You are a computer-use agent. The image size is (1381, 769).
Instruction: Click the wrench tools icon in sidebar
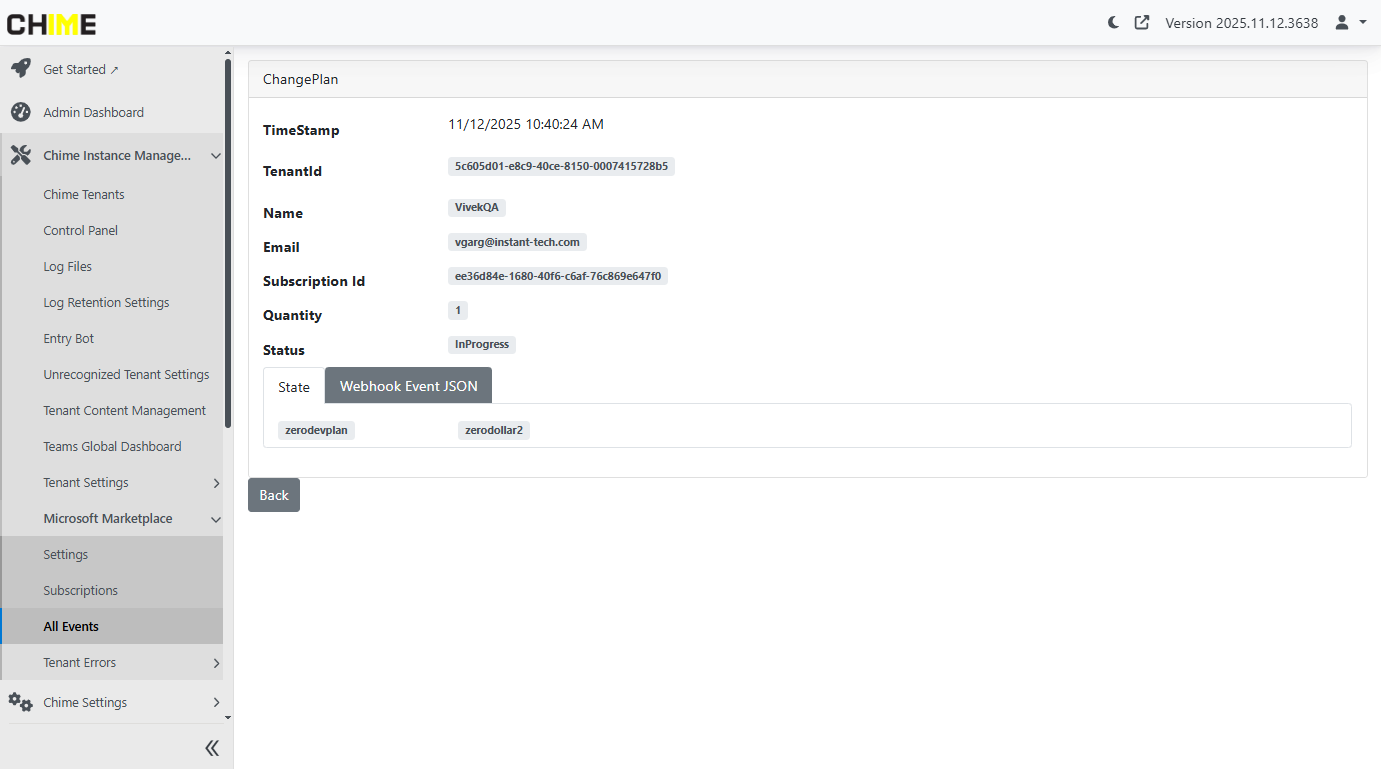[20, 155]
